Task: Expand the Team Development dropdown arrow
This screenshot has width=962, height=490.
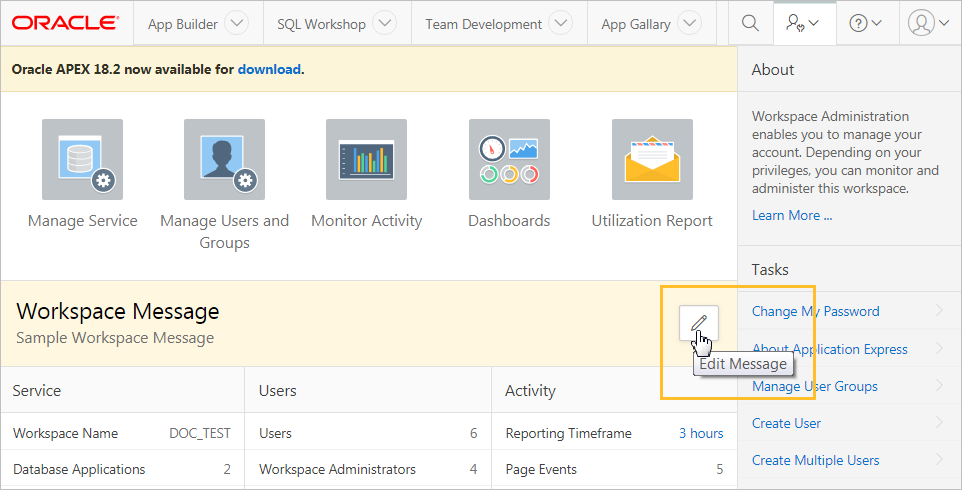Action: 561,24
